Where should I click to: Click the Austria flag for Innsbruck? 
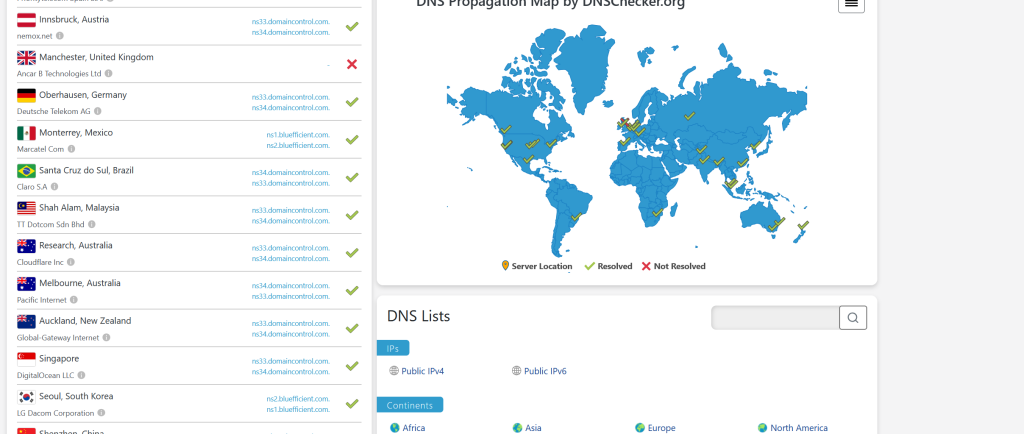point(26,20)
